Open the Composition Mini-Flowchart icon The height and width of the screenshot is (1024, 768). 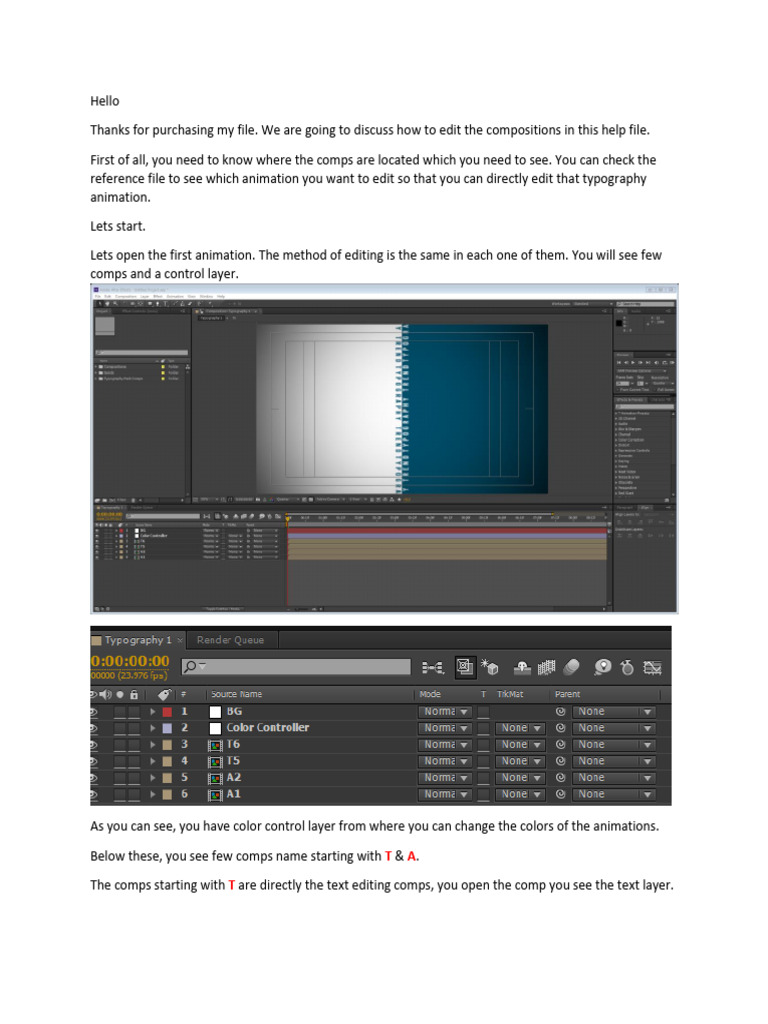pyautogui.click(x=432, y=667)
